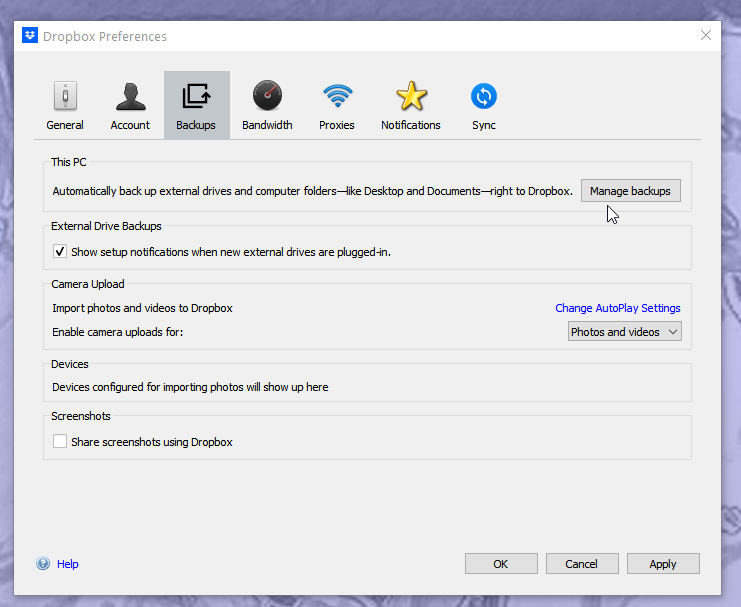Screen dimensions: 741x607
Task: Click the Dropbox logo in title bar
Action: coord(30,36)
